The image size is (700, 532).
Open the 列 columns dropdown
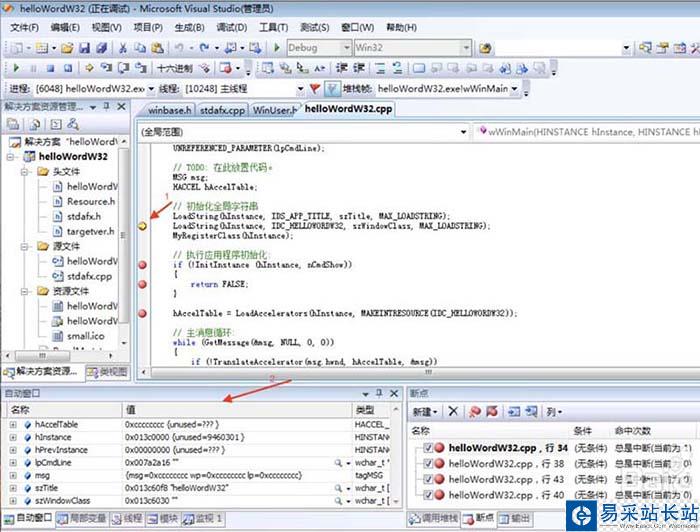pyautogui.click(x=554, y=411)
